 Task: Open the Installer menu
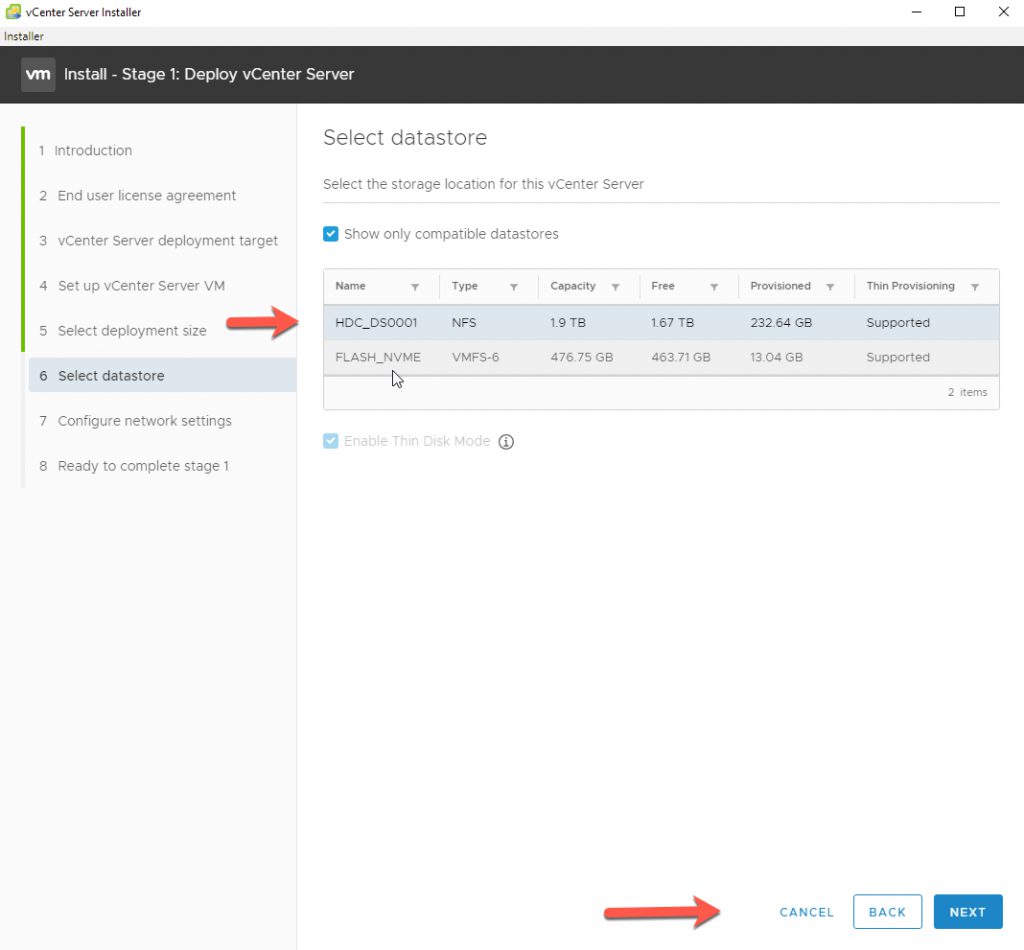coord(24,36)
